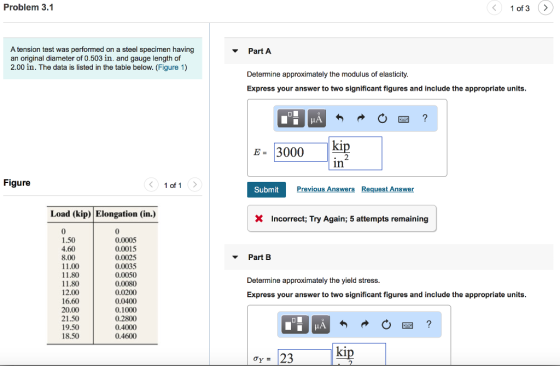560x366 pixels.
Task: Open the Figure 1 link
Action: coord(171,67)
